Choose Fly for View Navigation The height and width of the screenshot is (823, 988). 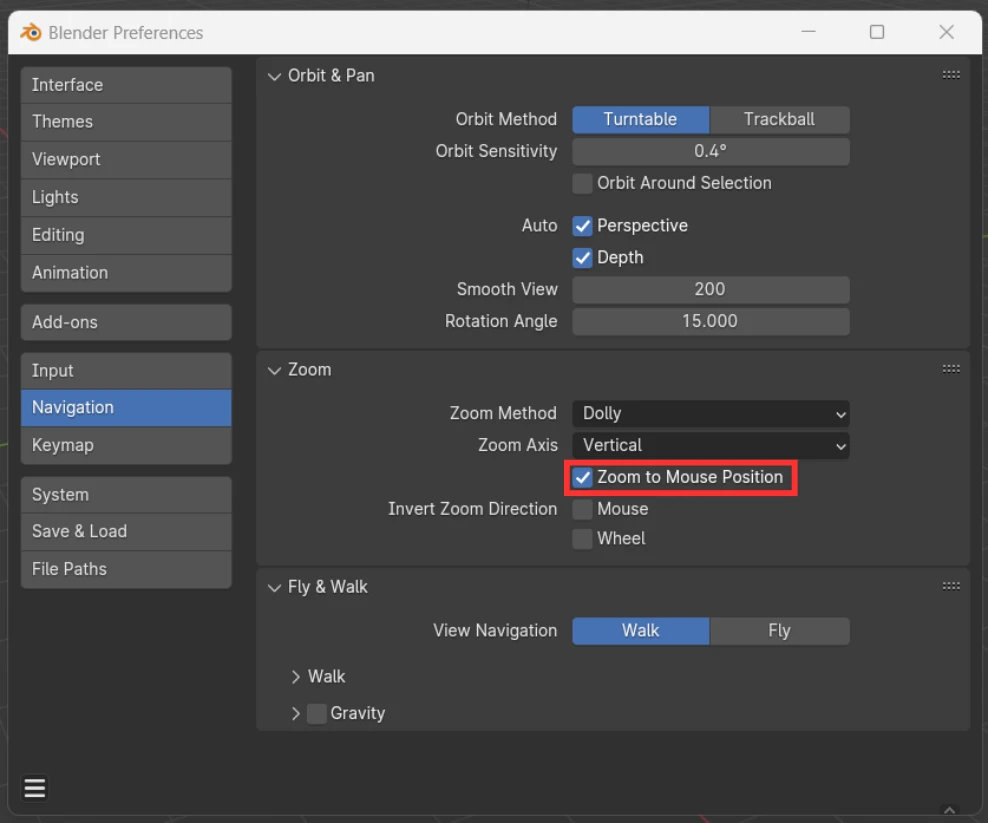(779, 631)
